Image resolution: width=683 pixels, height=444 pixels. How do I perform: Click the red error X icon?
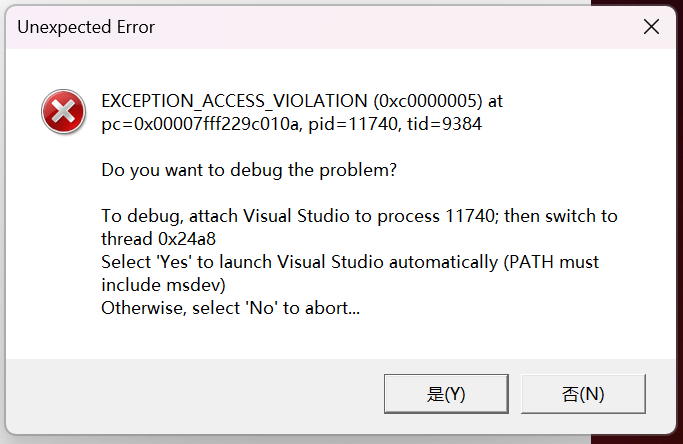[x=63, y=111]
